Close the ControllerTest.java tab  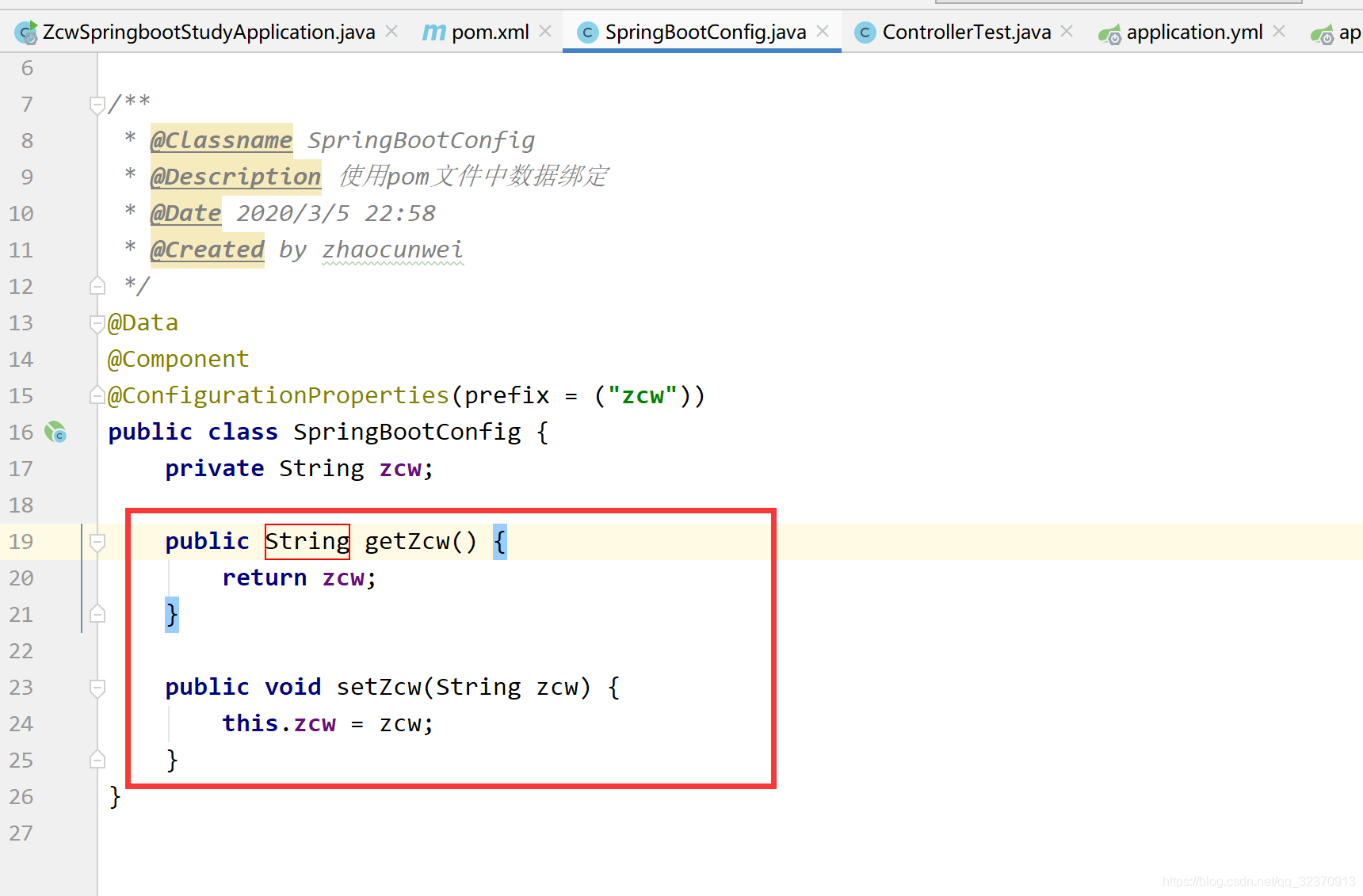1067,32
